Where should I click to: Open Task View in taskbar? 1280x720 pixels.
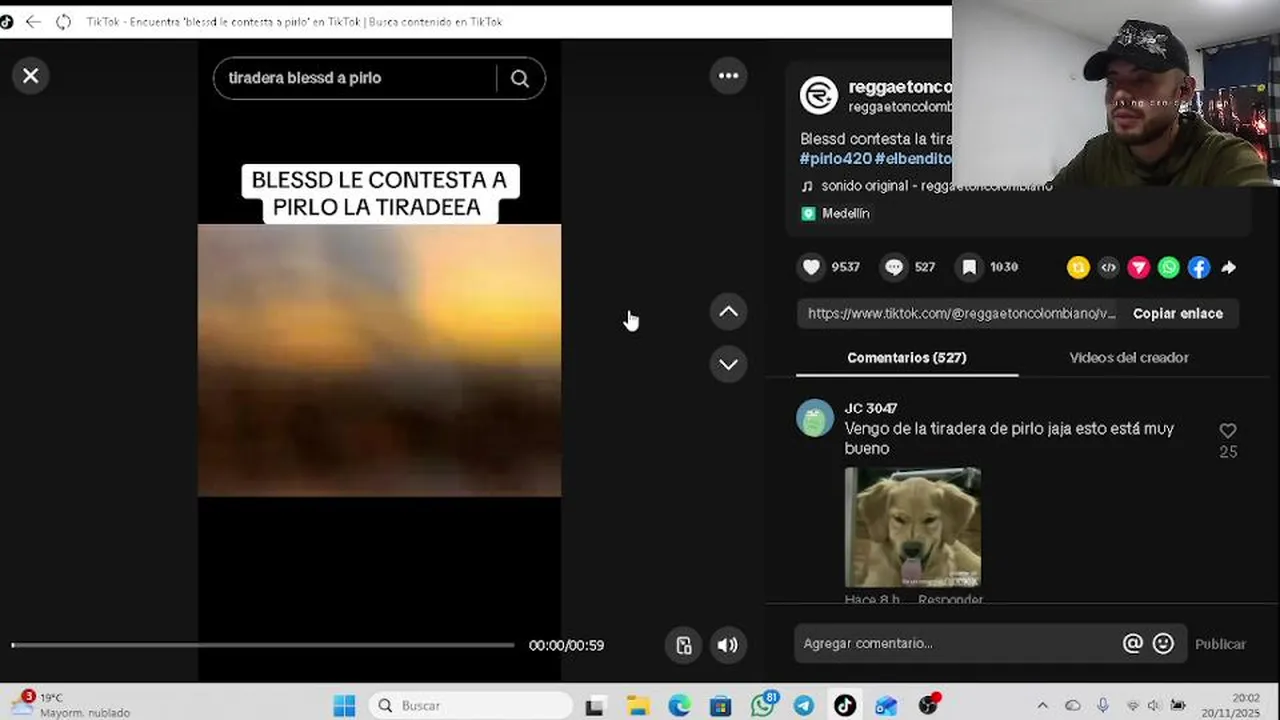pyautogui.click(x=595, y=706)
